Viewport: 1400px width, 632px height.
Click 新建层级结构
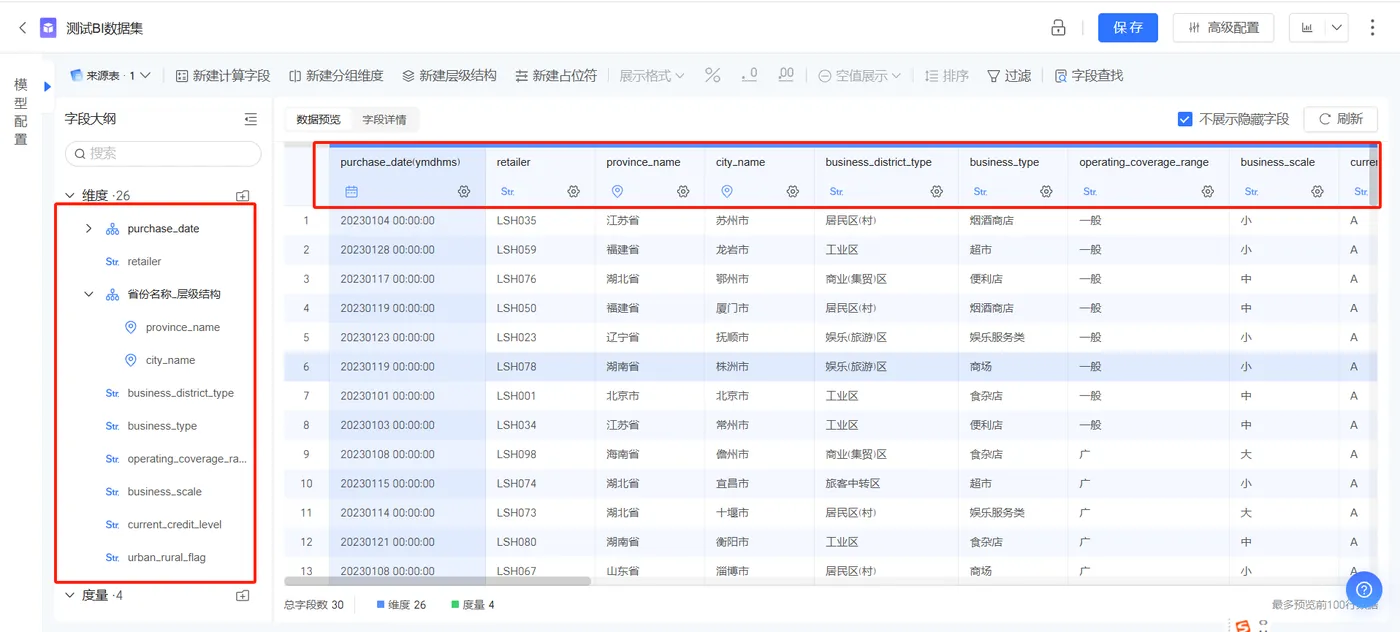[x=449, y=76]
